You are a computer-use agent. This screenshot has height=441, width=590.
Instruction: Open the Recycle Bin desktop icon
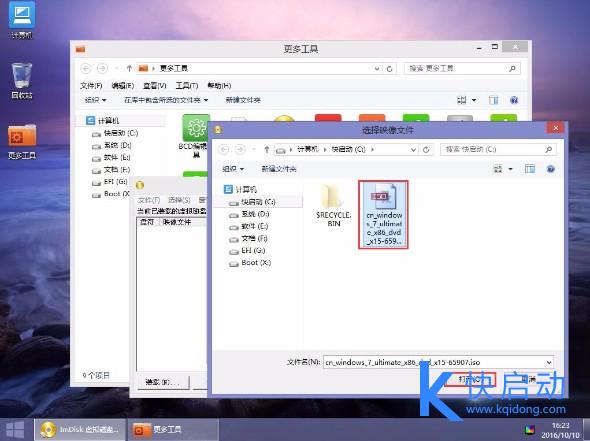(x=22, y=81)
